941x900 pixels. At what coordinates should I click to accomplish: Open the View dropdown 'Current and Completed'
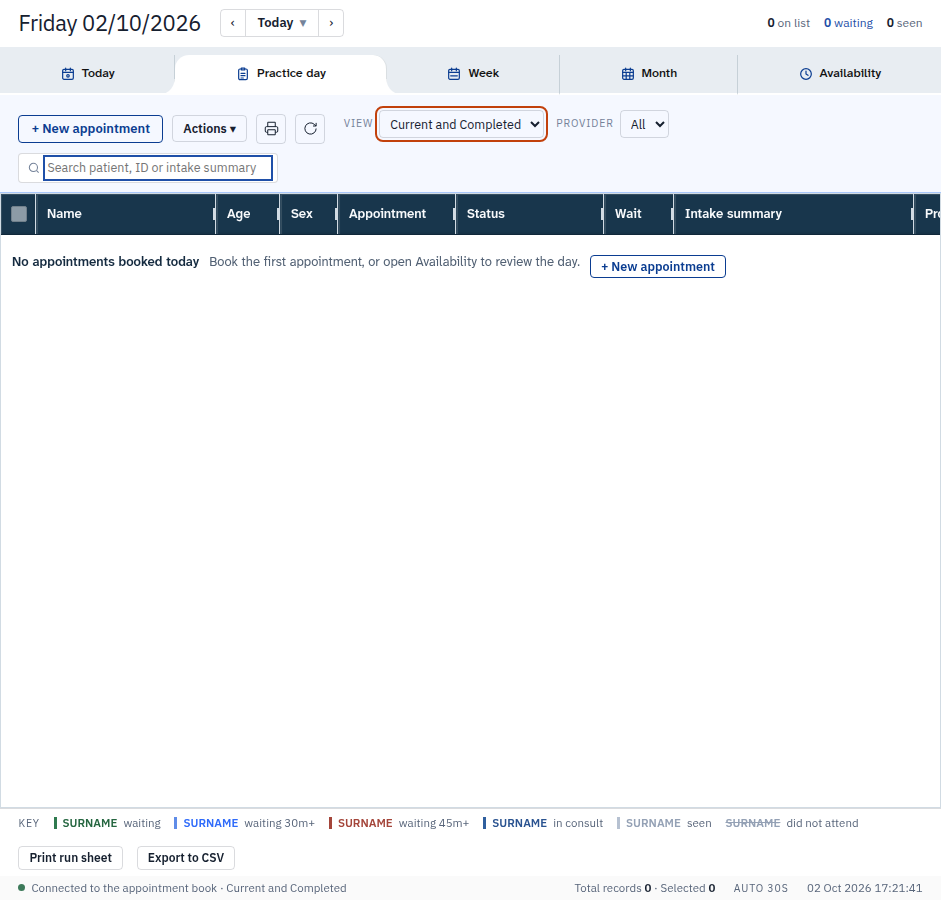[x=461, y=124]
